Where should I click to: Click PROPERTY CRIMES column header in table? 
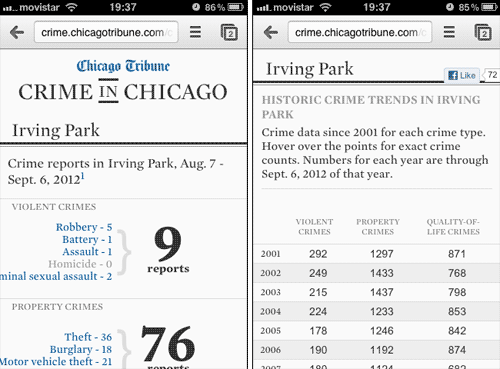[x=378, y=227]
